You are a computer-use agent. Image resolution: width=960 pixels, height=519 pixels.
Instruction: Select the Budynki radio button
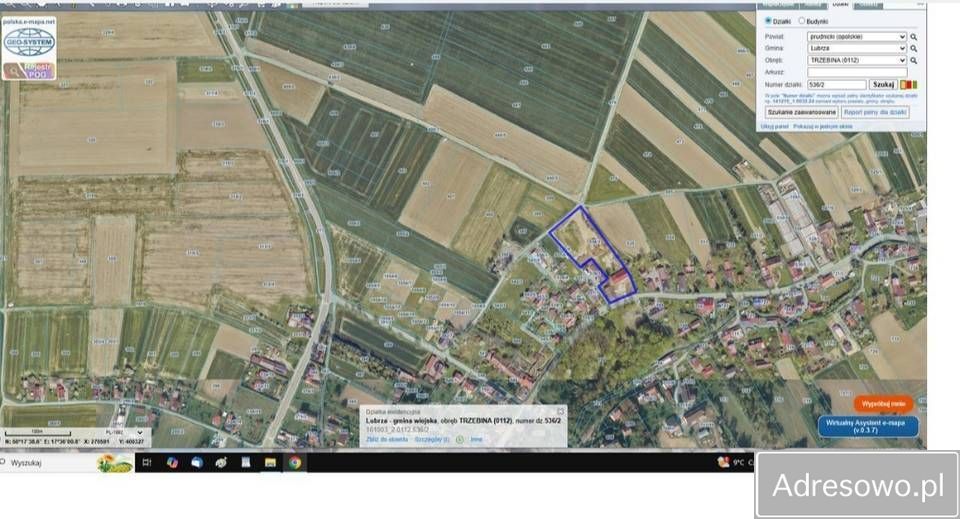pos(801,21)
